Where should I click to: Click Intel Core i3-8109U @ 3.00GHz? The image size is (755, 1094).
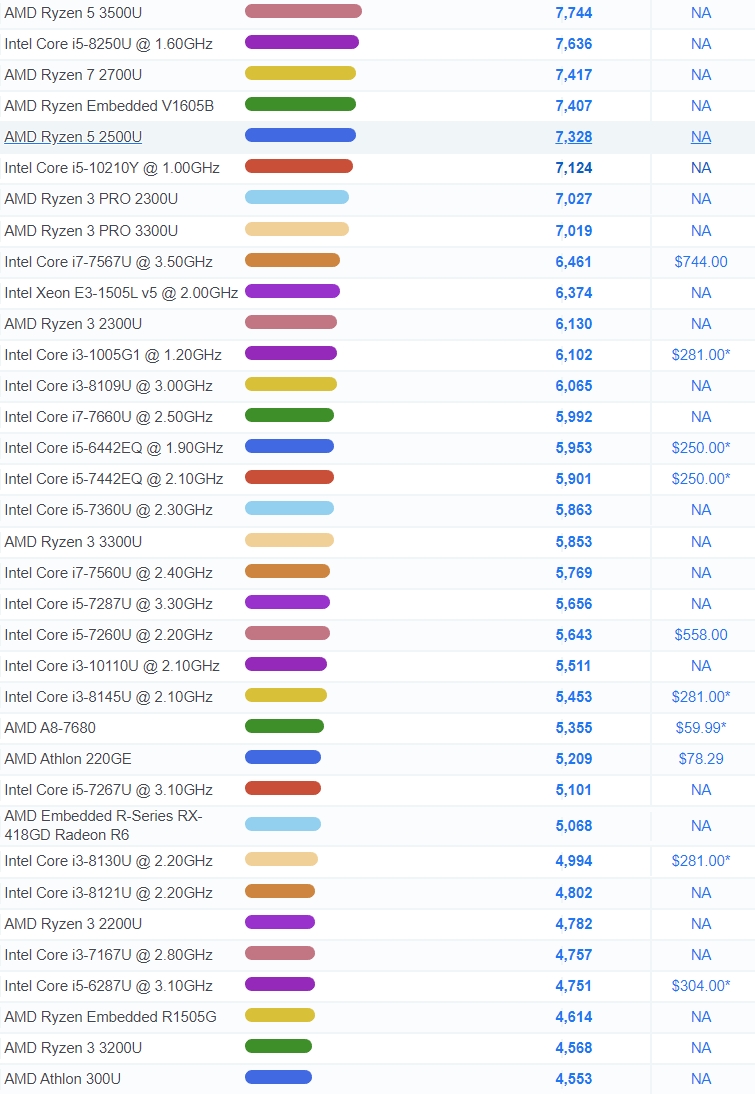point(108,386)
